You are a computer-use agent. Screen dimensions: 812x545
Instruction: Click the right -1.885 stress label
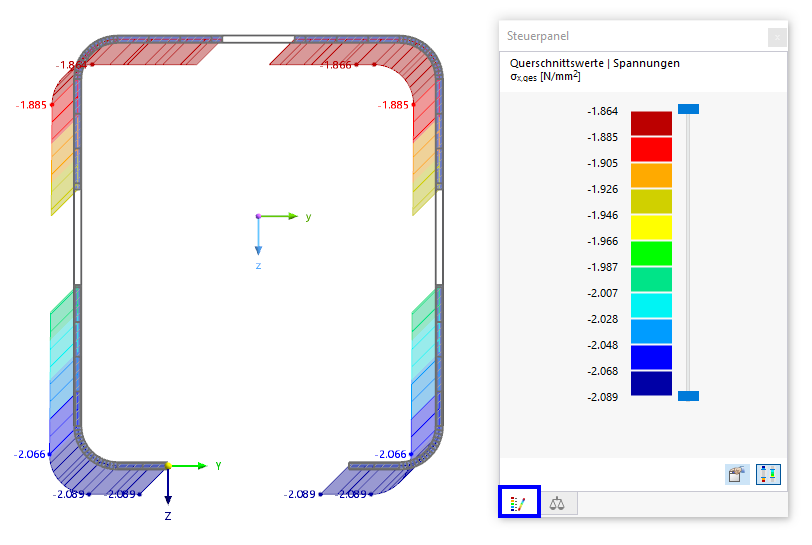click(393, 105)
